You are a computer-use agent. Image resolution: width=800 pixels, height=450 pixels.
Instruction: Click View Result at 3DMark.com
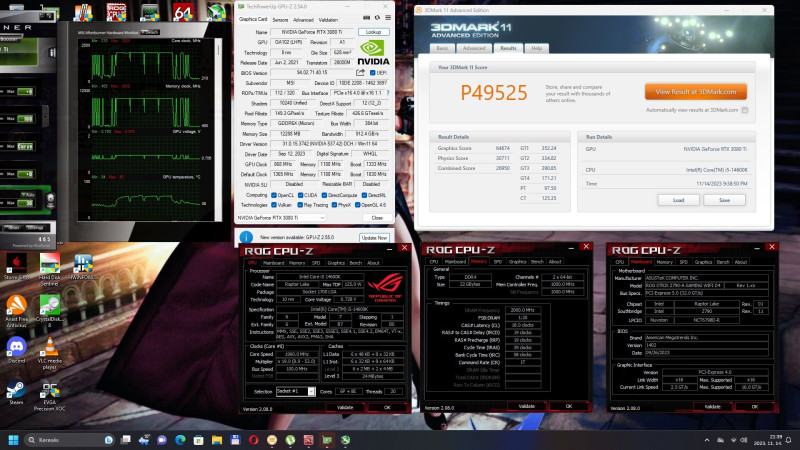[695, 92]
